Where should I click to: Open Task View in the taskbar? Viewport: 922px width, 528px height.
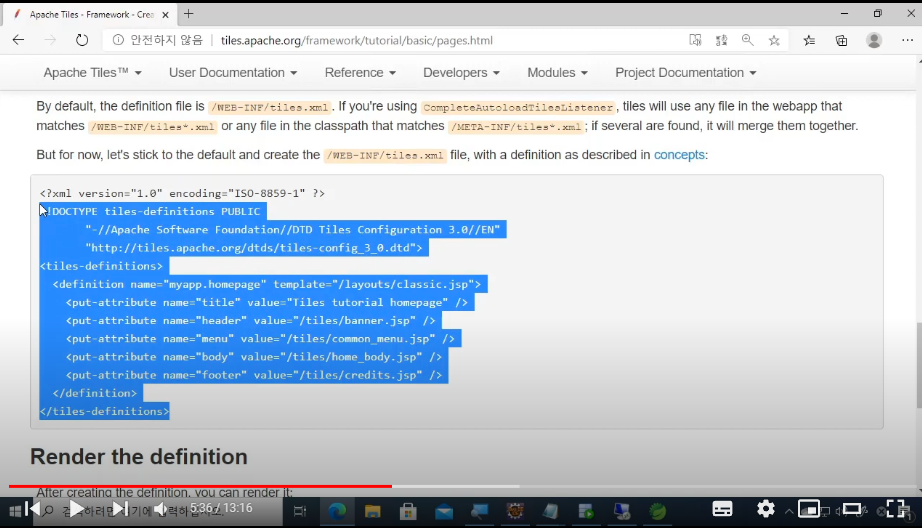coord(300,511)
